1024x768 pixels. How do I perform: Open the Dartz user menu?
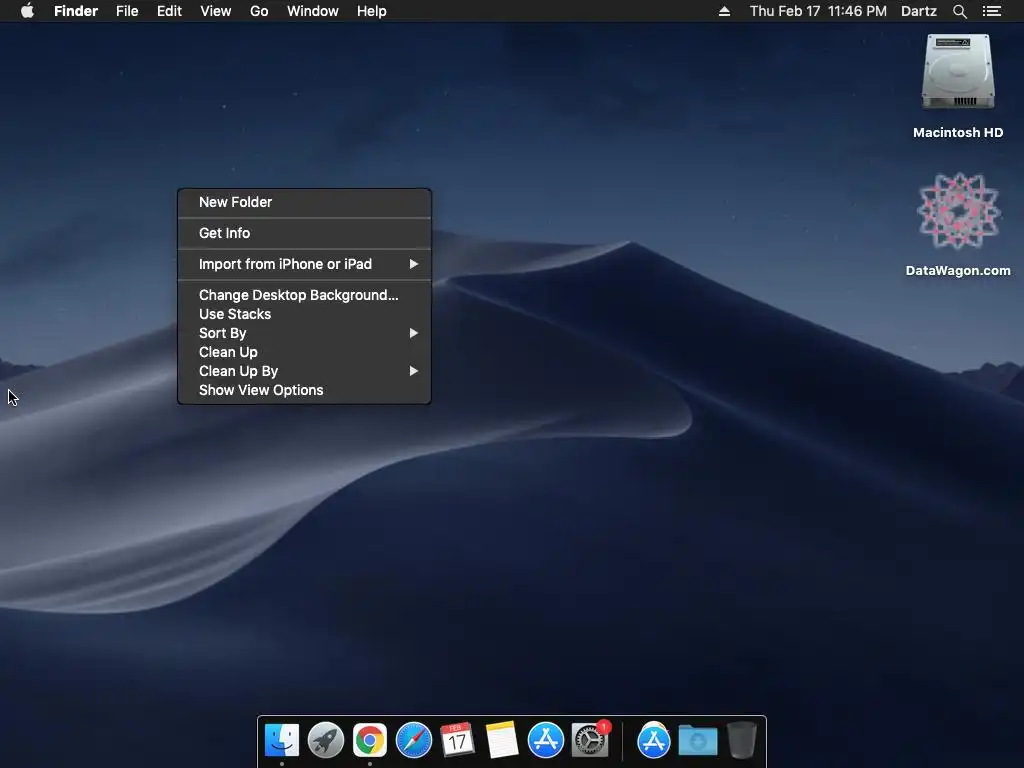919,11
